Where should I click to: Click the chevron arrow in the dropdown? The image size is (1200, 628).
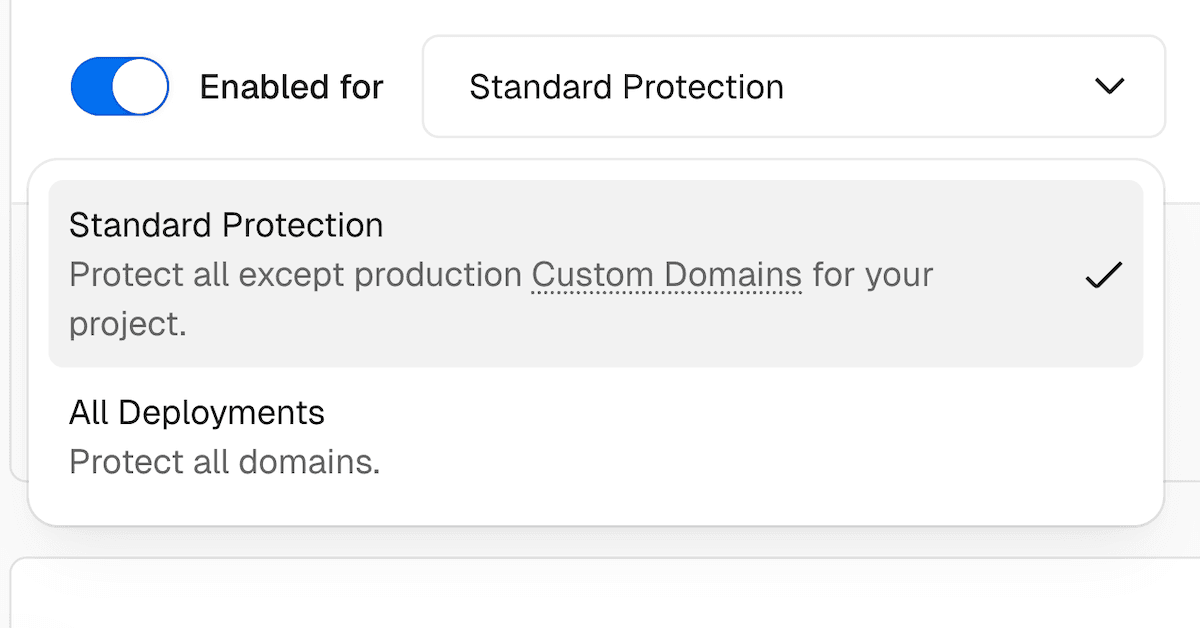tap(1110, 87)
